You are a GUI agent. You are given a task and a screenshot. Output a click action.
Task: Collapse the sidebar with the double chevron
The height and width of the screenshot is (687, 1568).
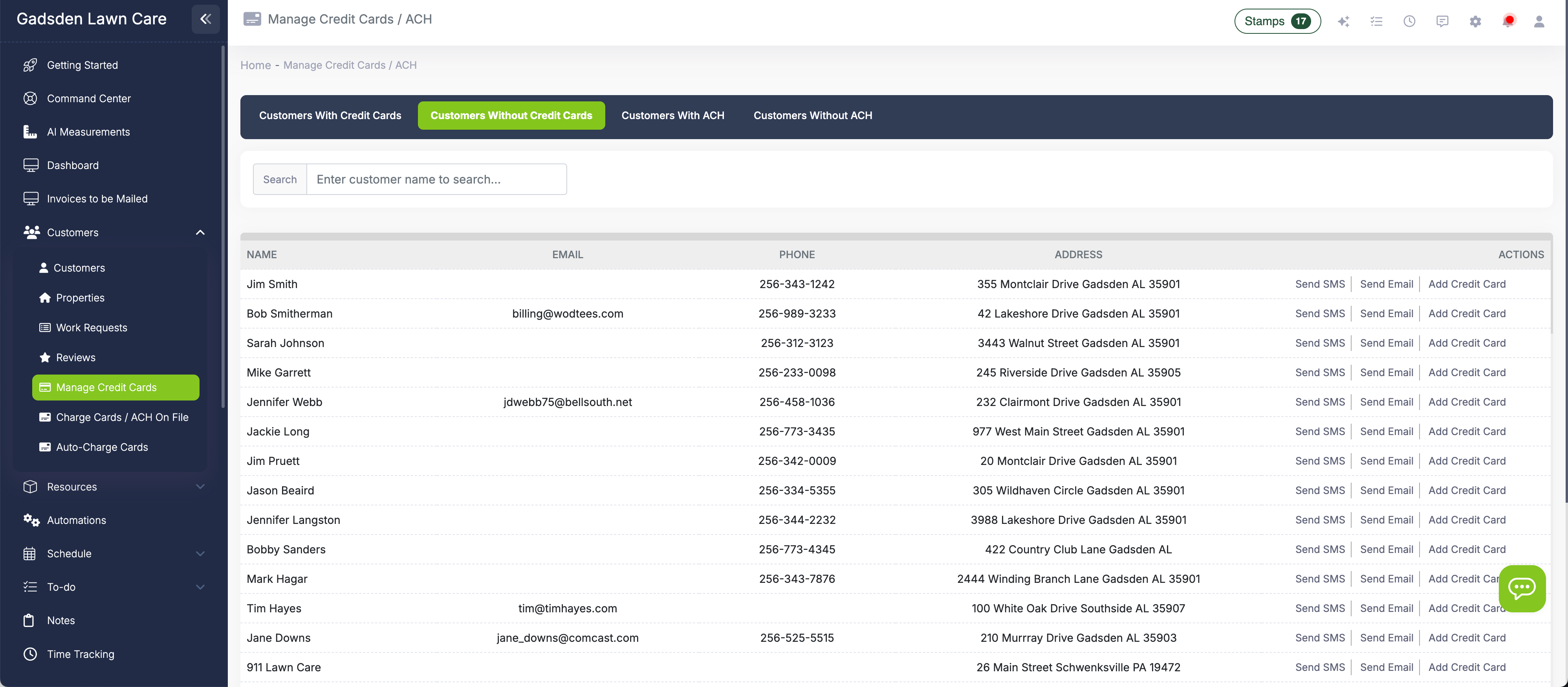click(x=205, y=19)
